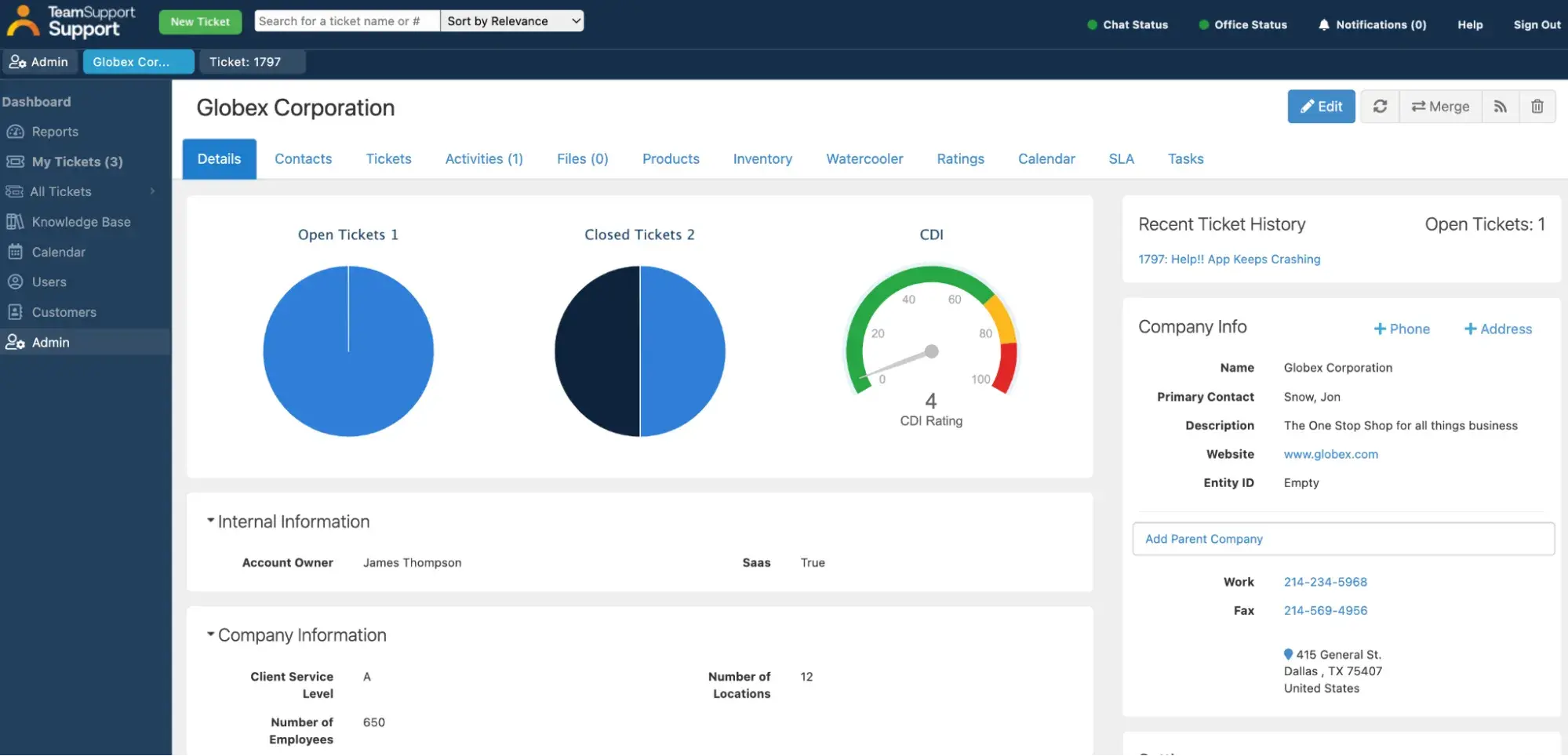Click the map pin icon beside address

point(1288,654)
